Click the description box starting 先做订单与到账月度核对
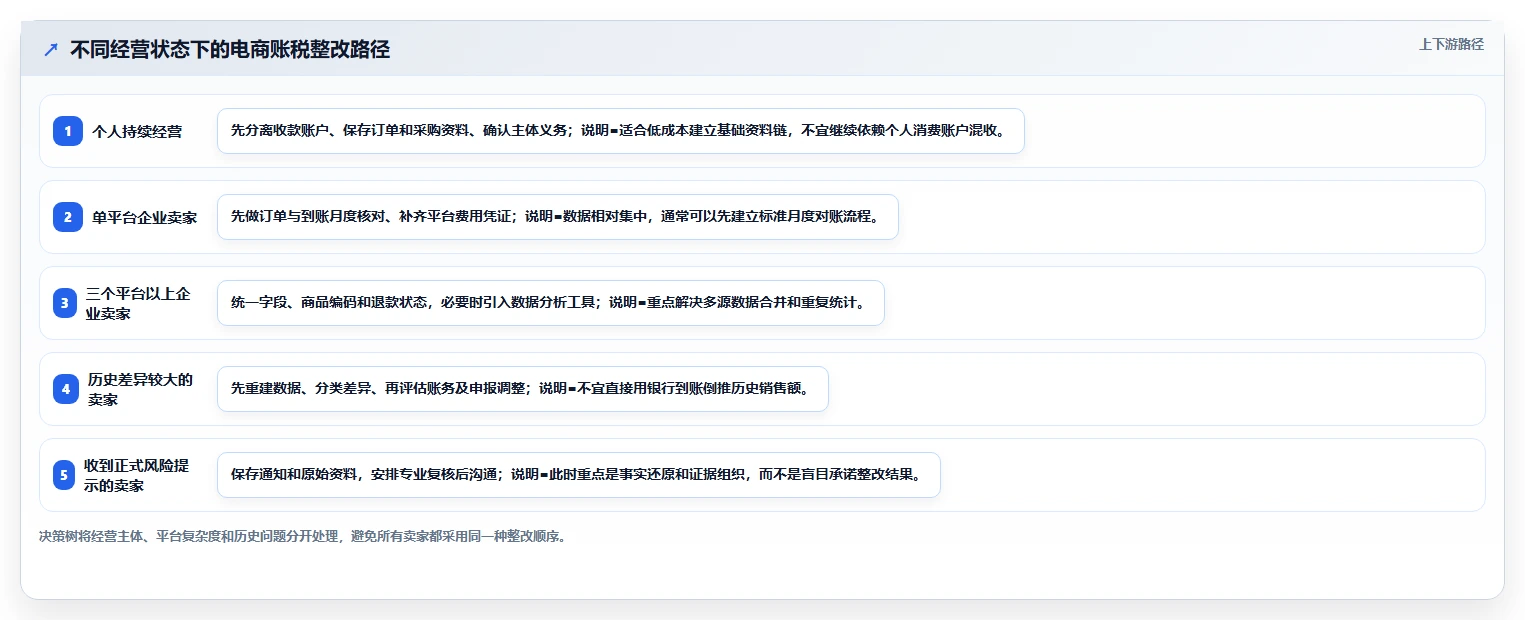 pyautogui.click(x=558, y=217)
